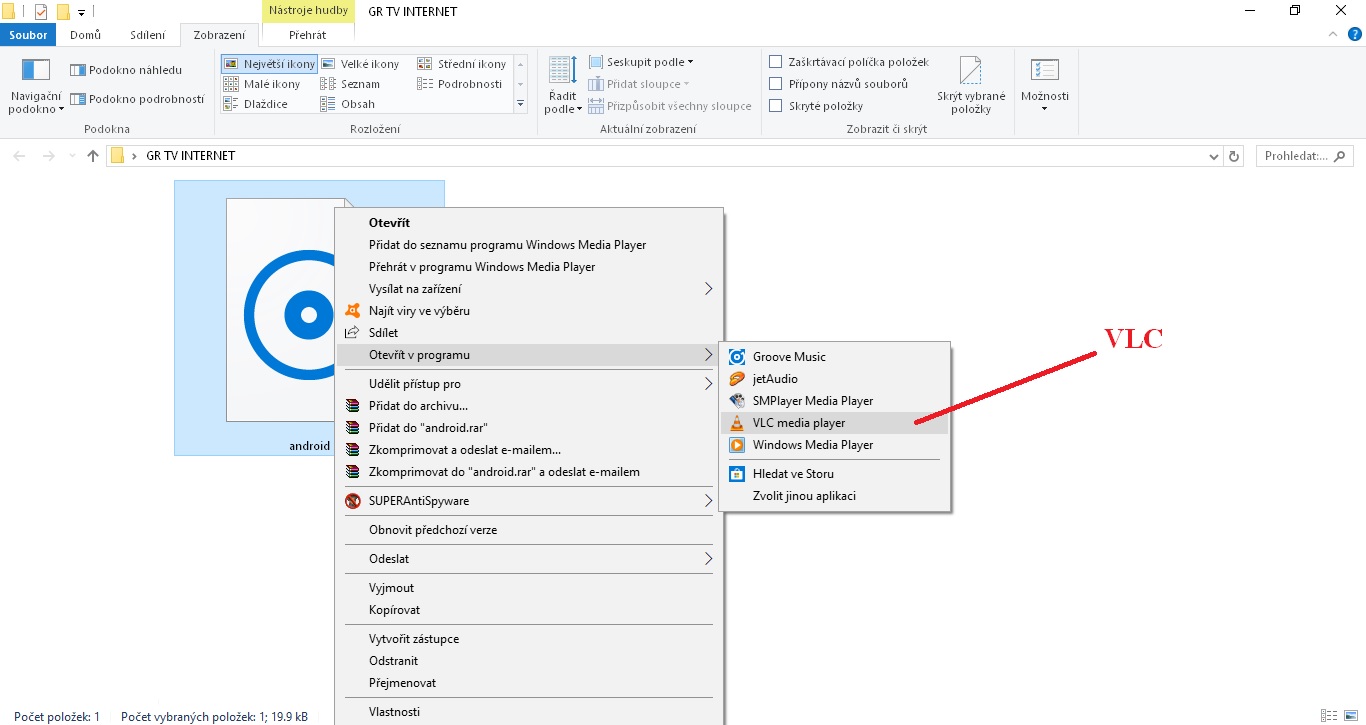Switch to large icons view in status bar
The image size is (1366, 725).
1349,716
